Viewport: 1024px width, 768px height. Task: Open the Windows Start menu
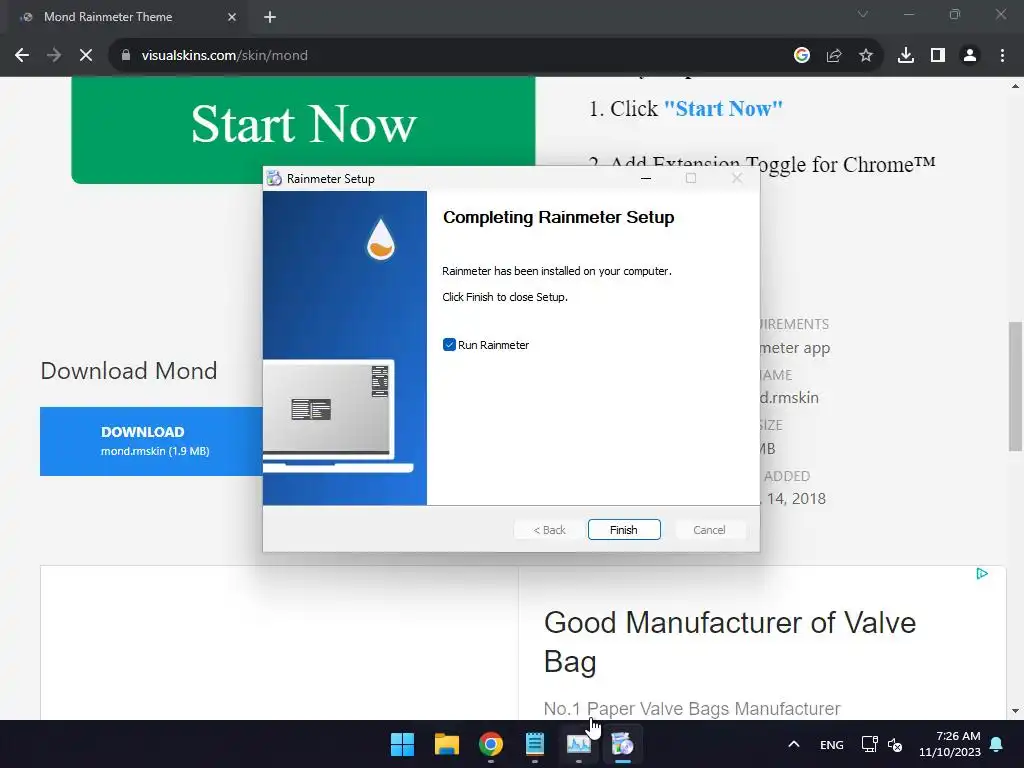(x=402, y=744)
